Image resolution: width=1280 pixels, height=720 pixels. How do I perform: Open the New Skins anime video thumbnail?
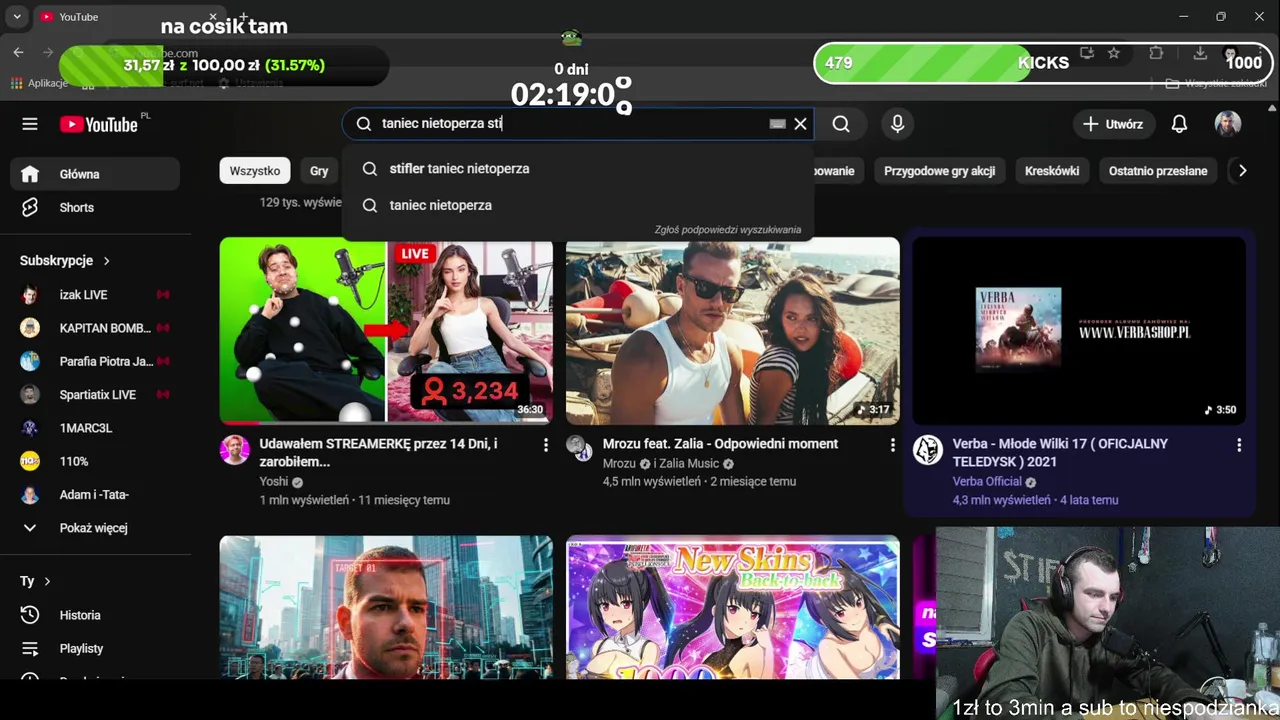point(733,607)
